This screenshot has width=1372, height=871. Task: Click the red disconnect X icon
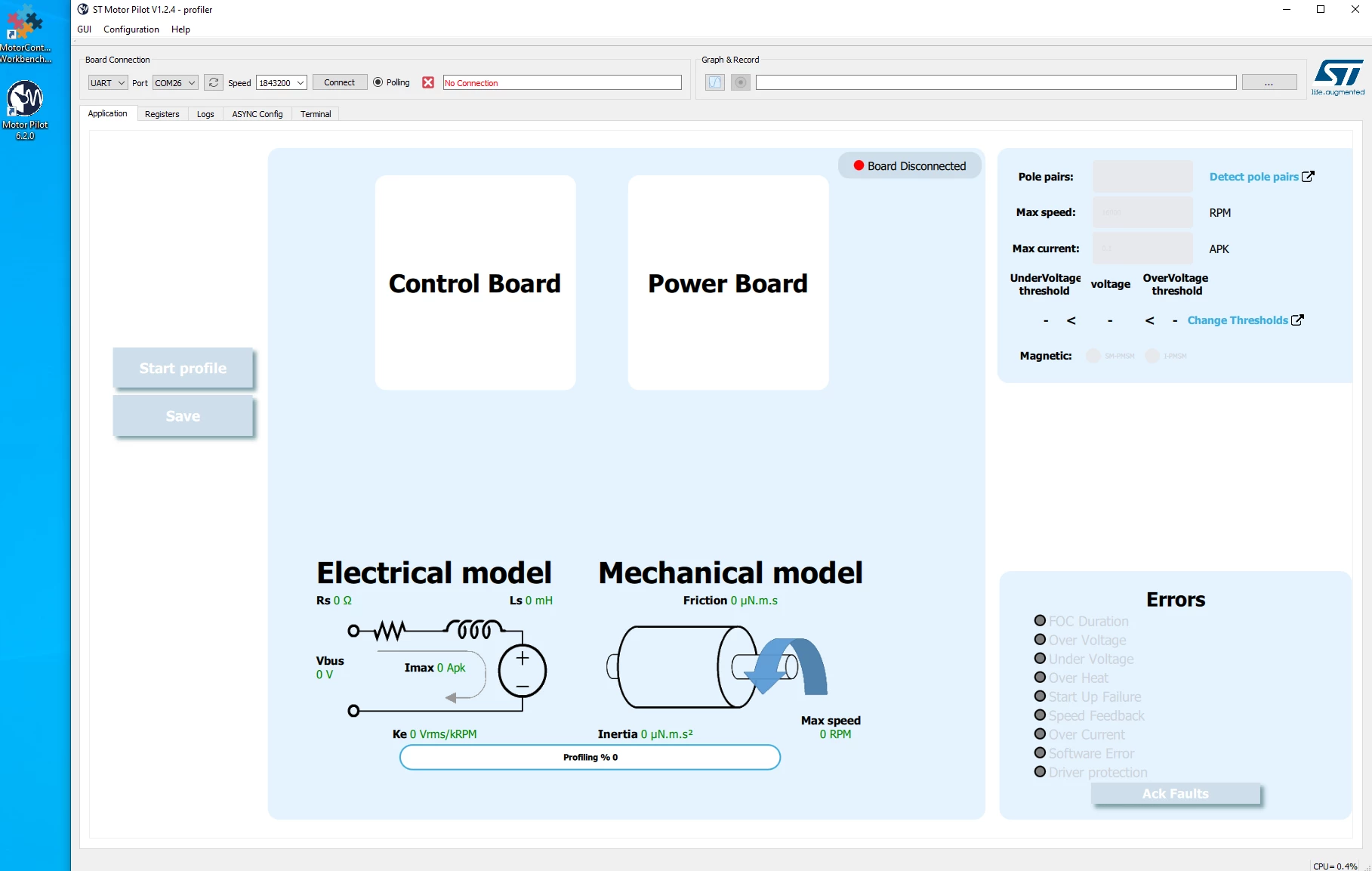tap(428, 82)
